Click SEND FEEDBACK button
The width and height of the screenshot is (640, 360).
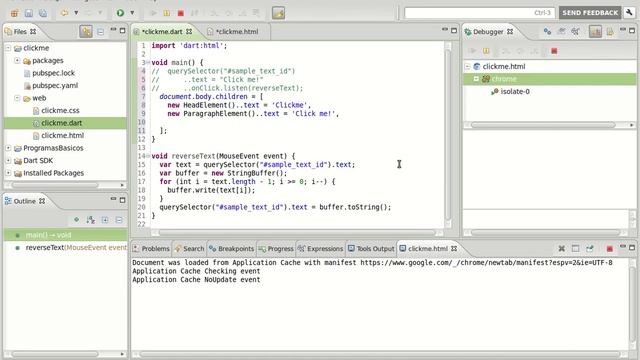590,13
